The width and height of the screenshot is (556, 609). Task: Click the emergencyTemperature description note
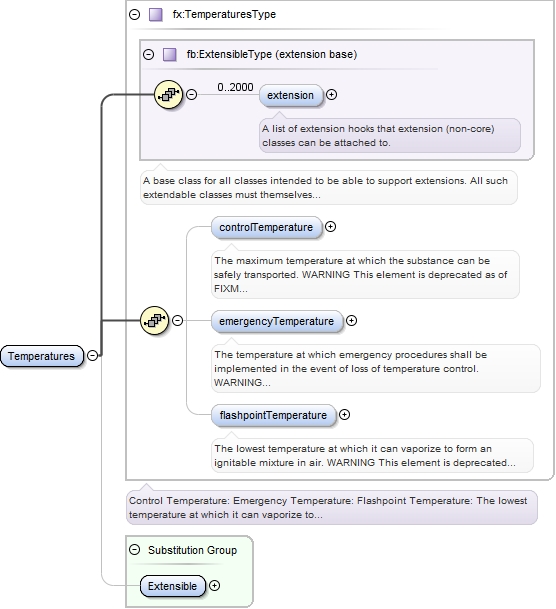[x=376, y=368]
